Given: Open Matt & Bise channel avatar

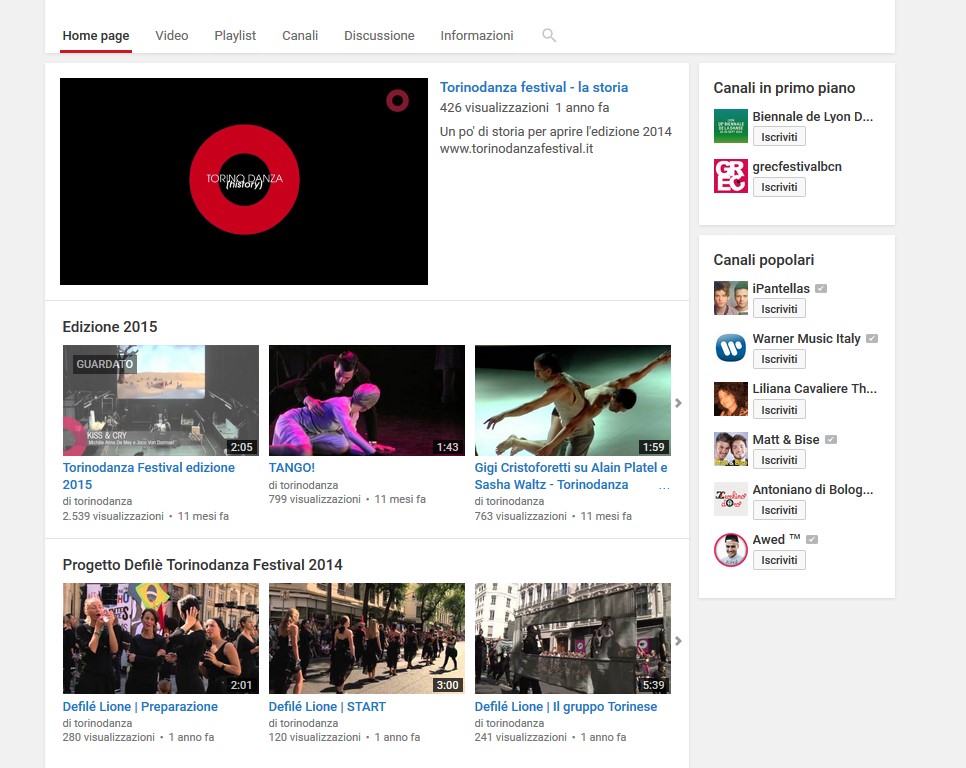Looking at the screenshot, I should click(x=731, y=449).
